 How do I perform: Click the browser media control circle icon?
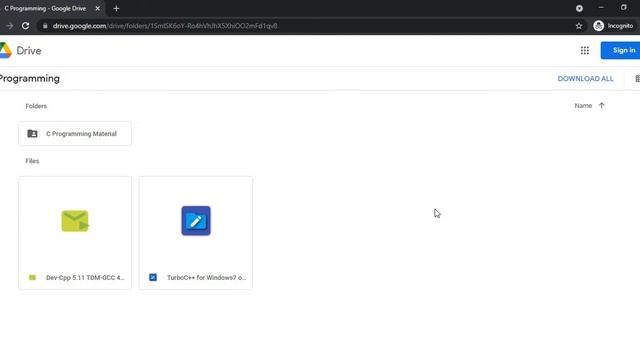tap(579, 8)
